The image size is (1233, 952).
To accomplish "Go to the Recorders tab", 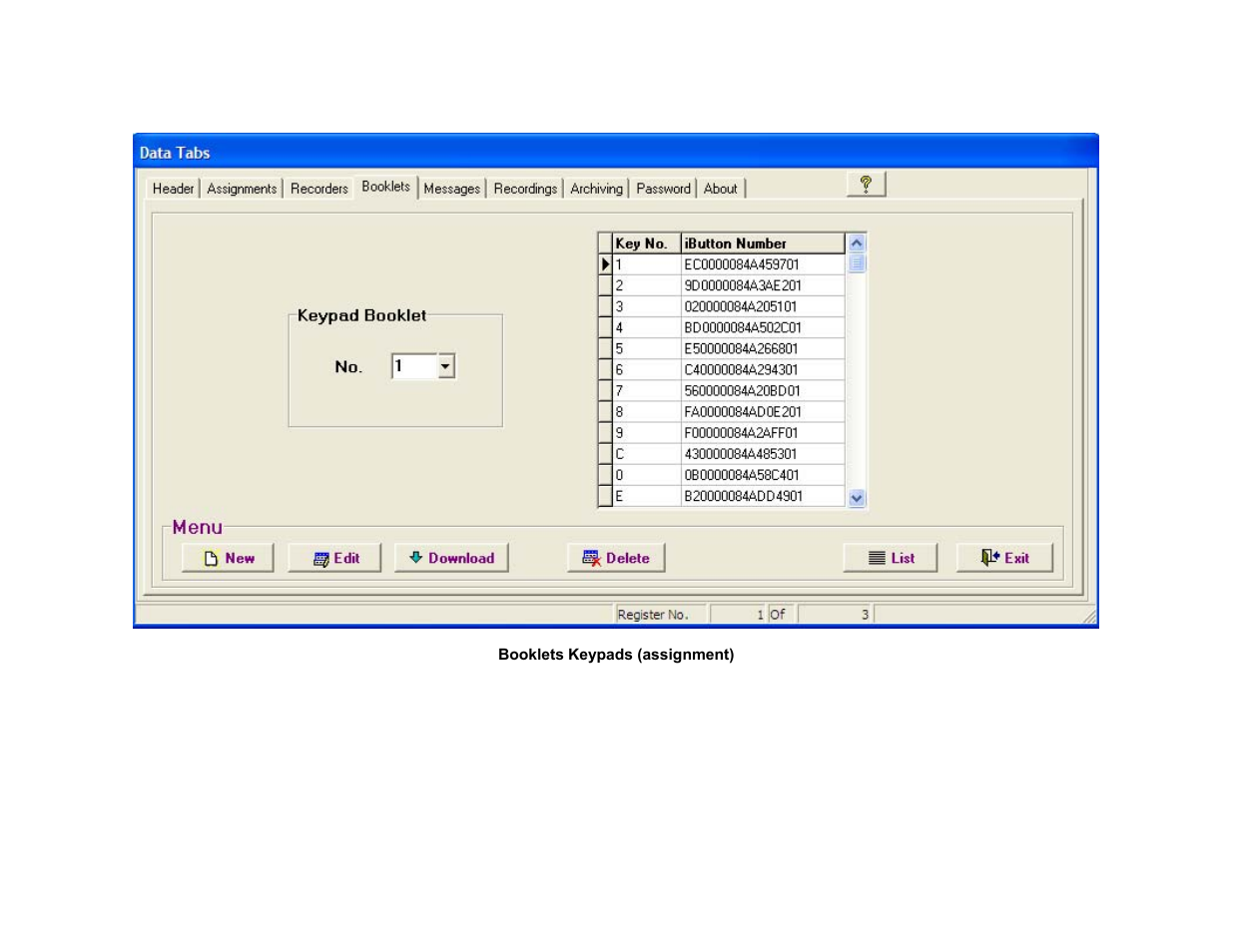I will coord(319,189).
